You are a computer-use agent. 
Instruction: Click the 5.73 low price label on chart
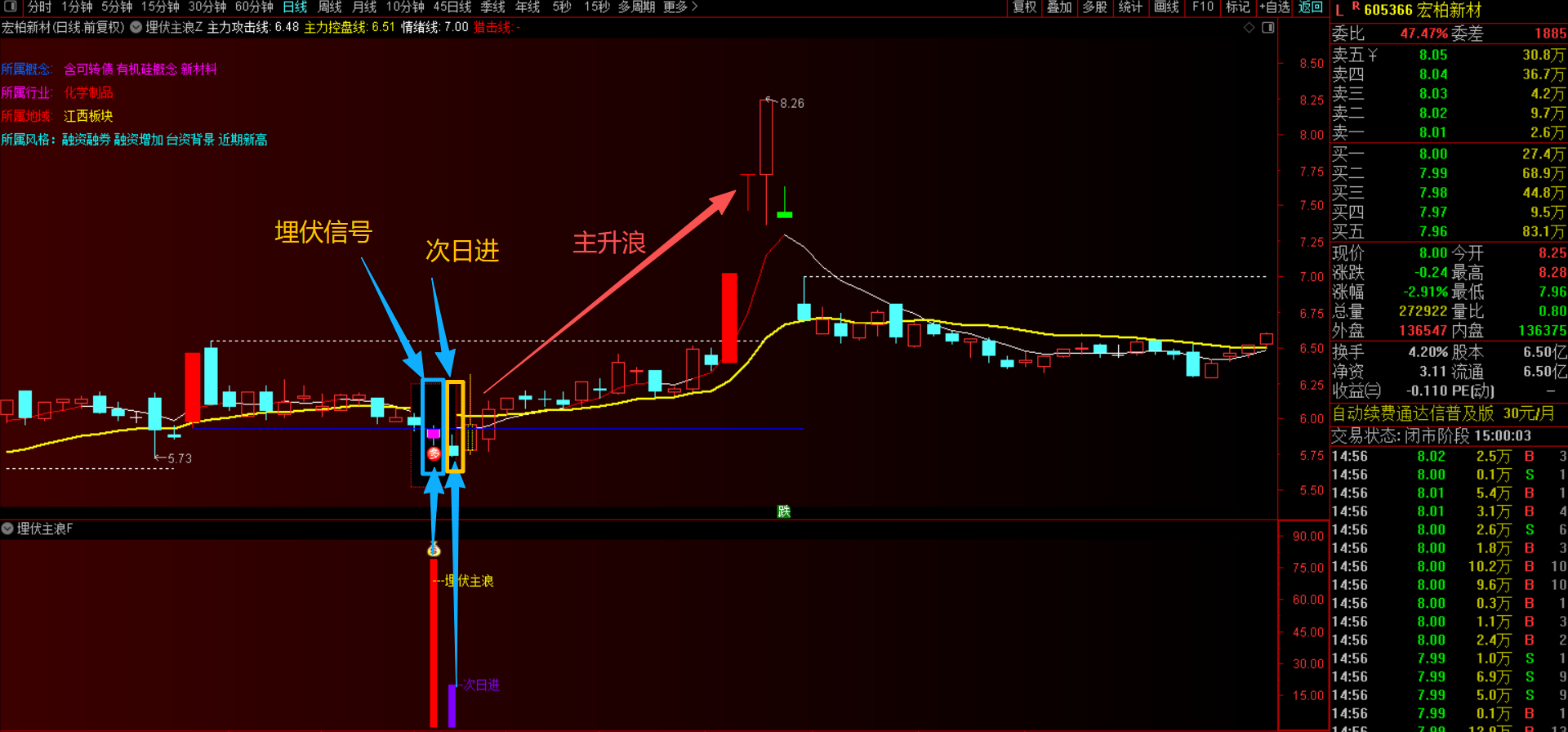(x=180, y=458)
